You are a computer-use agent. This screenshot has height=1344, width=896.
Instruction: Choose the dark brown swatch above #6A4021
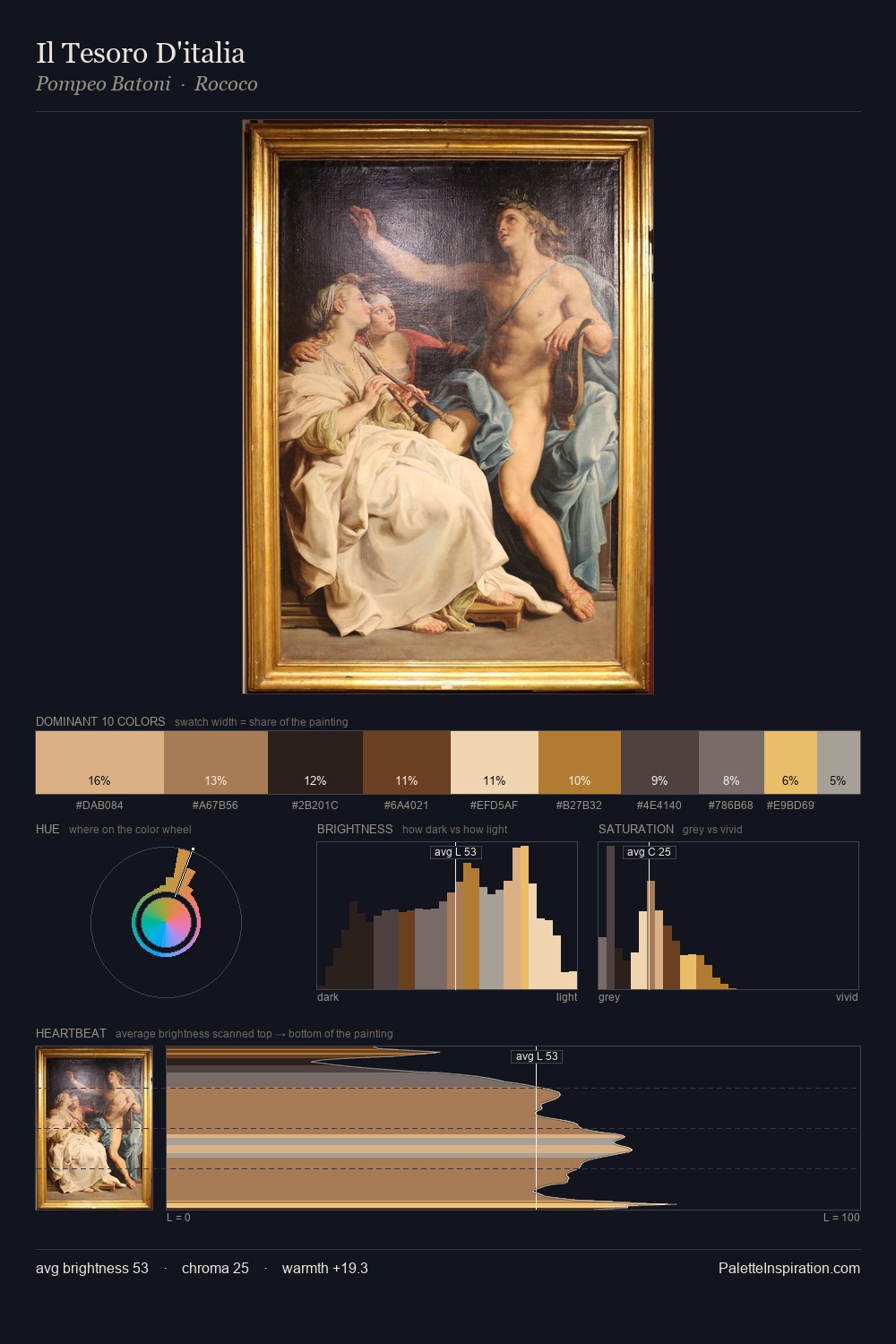407,762
